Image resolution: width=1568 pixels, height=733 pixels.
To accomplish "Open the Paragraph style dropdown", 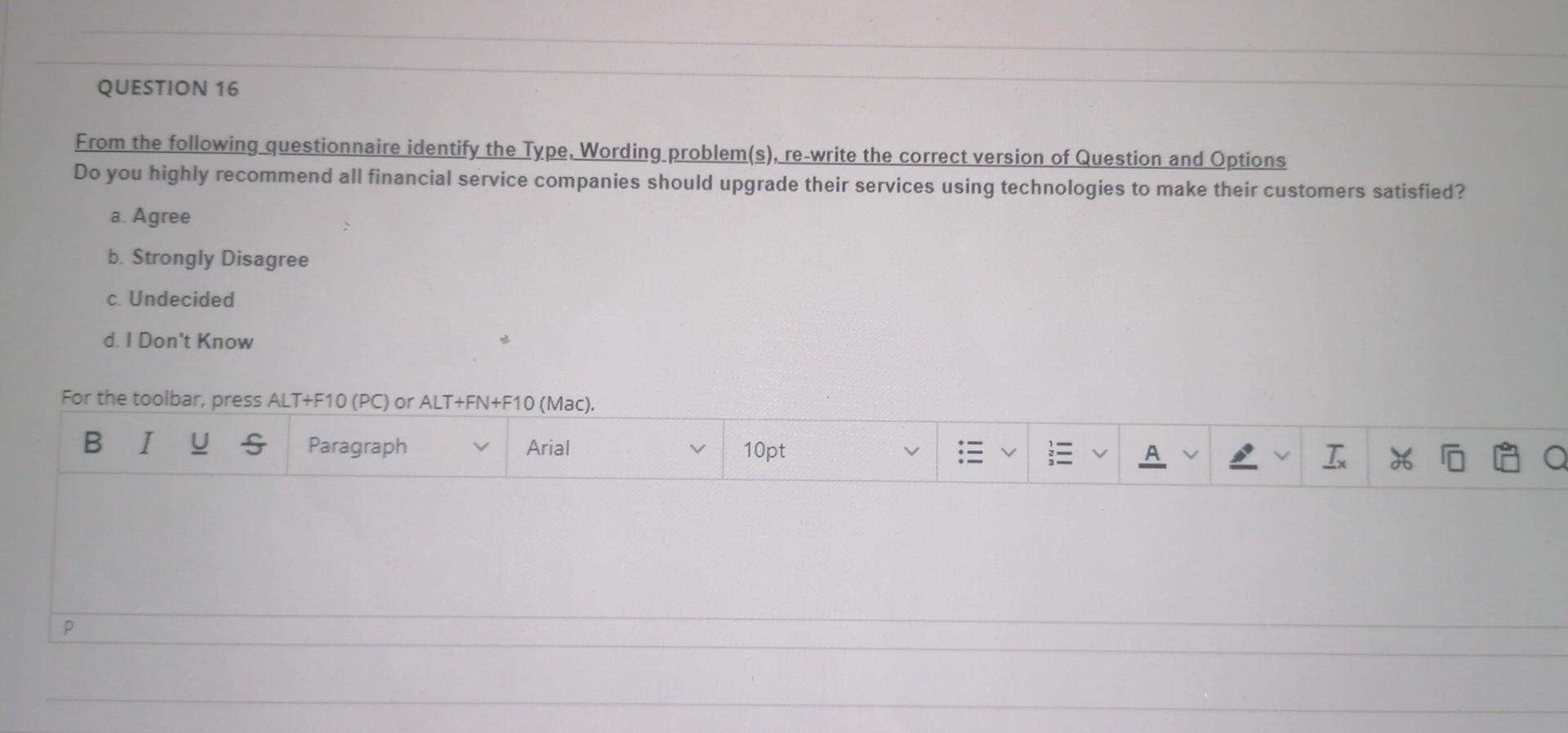I will (x=397, y=446).
